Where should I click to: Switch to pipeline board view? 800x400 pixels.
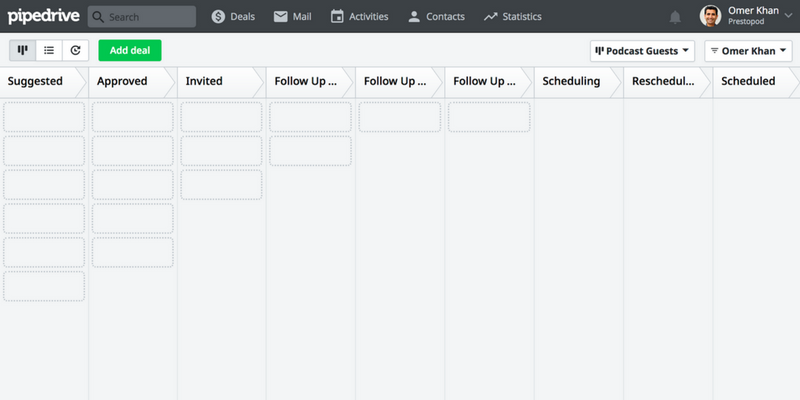tap(22, 50)
